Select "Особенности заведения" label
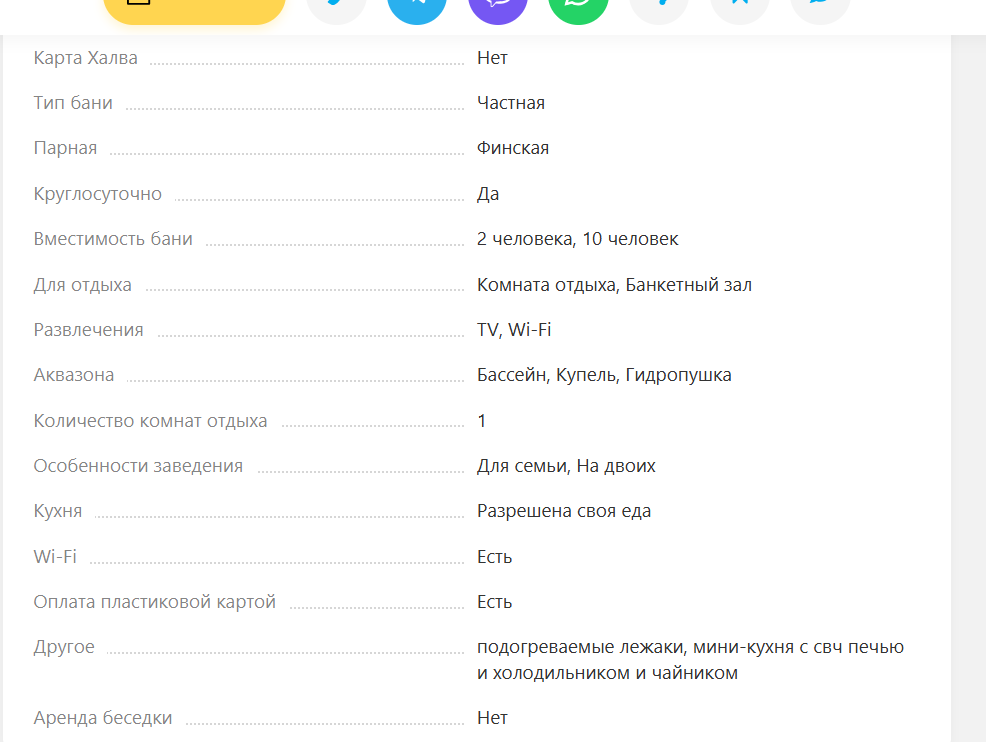Viewport: 986px width, 742px height. (x=138, y=466)
